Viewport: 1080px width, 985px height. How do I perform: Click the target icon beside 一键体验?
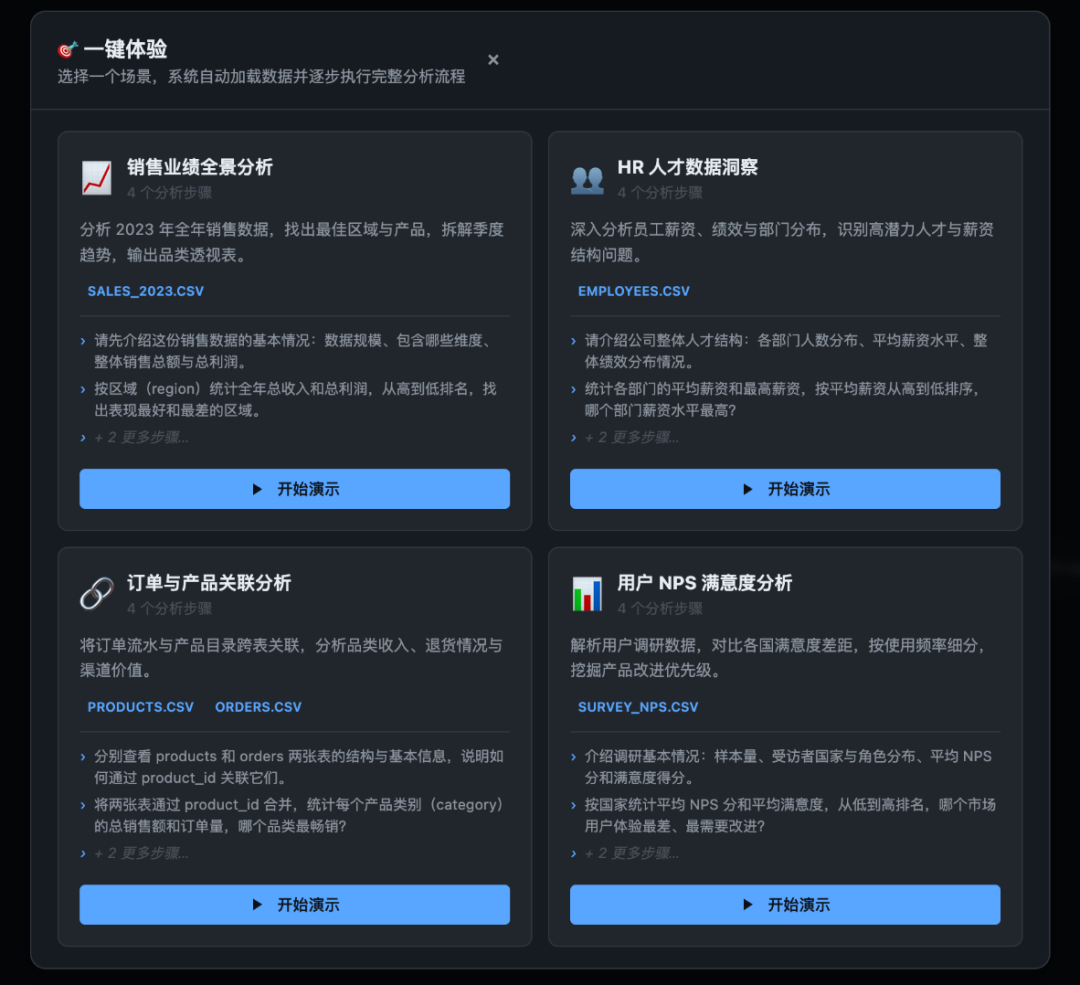[x=67, y=49]
